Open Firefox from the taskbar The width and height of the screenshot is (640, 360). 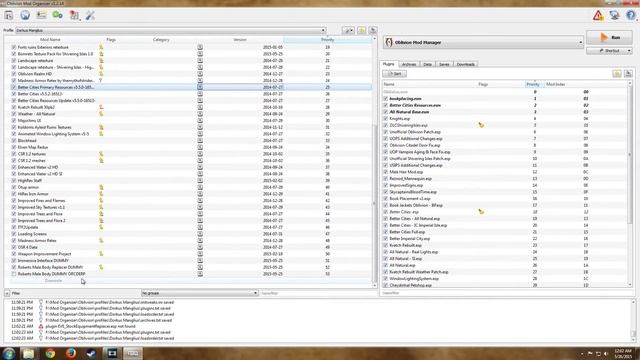(71, 353)
